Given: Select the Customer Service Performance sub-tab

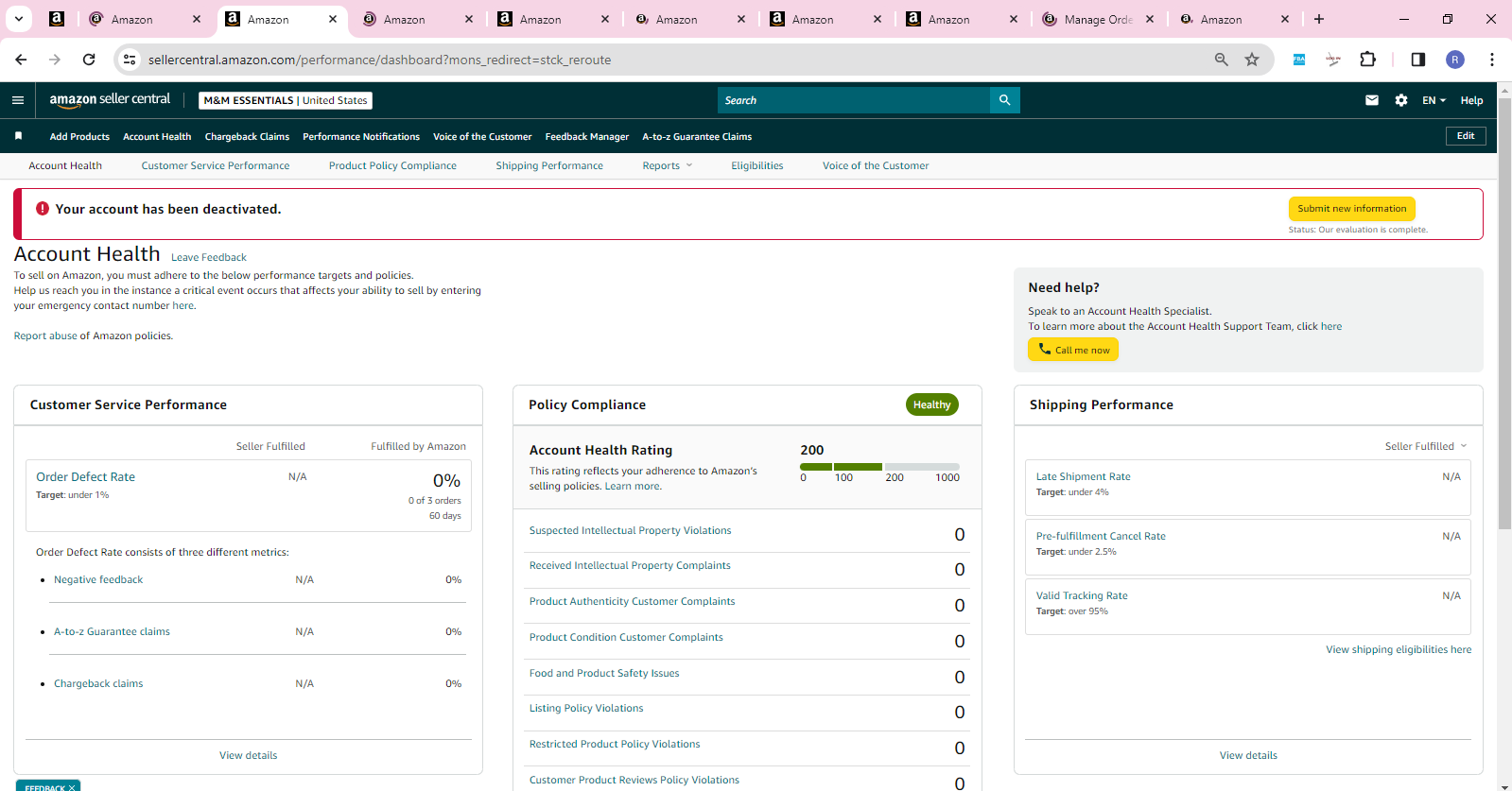Looking at the screenshot, I should click(216, 165).
